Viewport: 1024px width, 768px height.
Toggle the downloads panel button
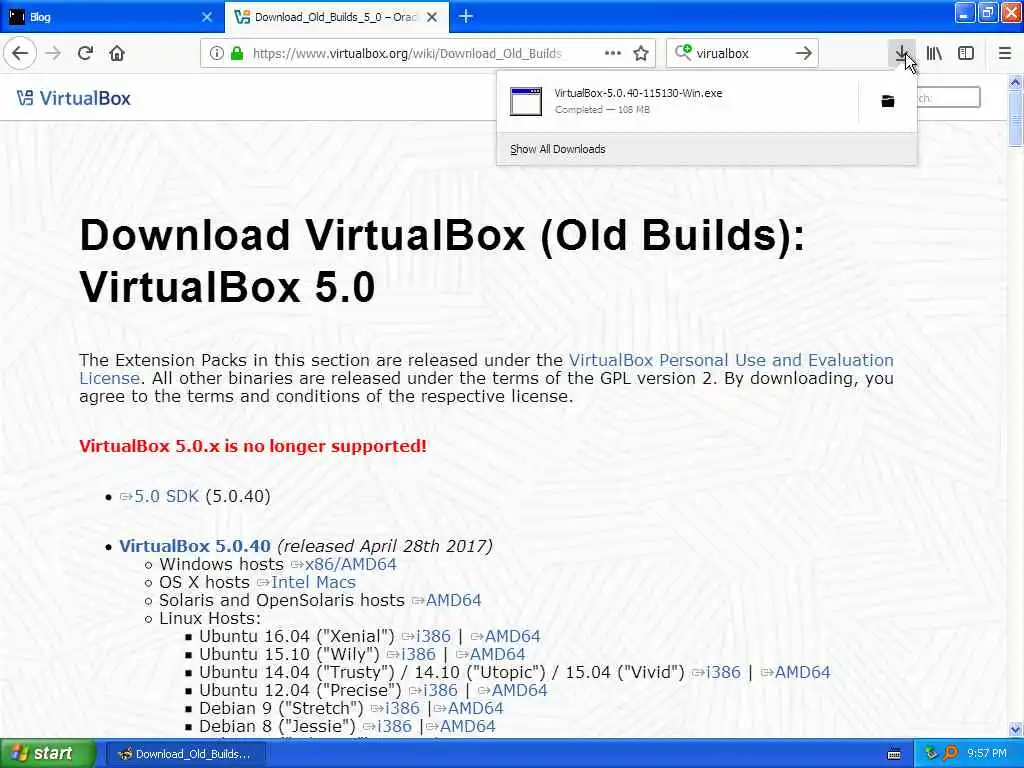click(x=901, y=53)
